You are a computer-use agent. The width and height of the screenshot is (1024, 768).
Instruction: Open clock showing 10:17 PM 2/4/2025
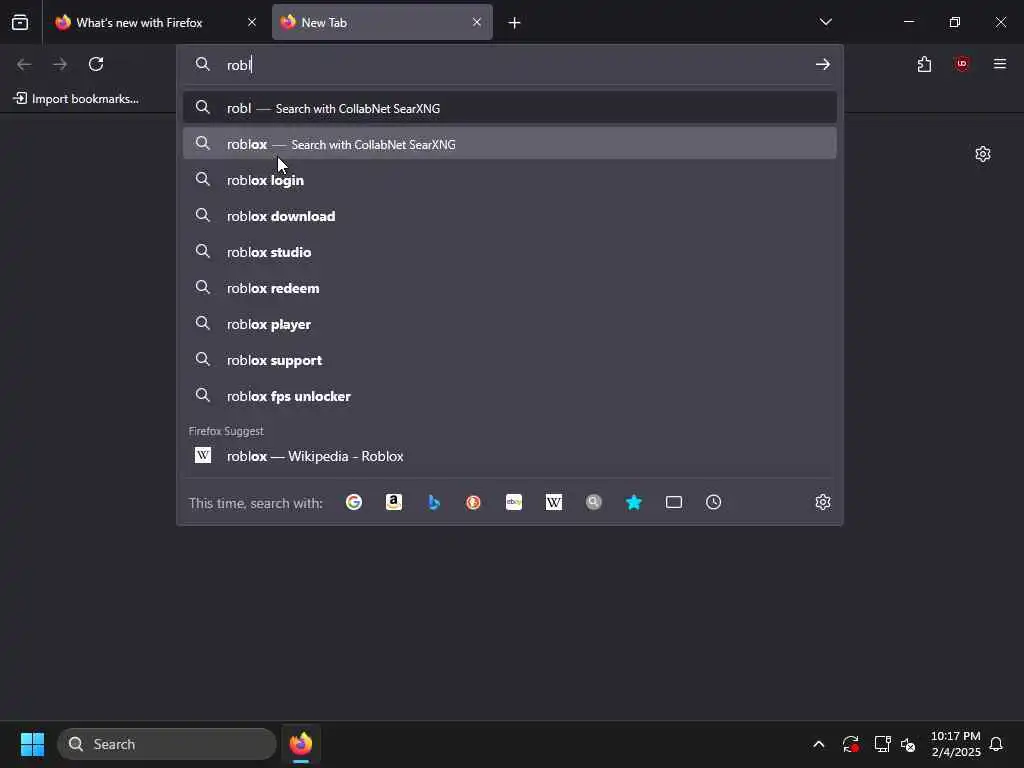click(956, 744)
